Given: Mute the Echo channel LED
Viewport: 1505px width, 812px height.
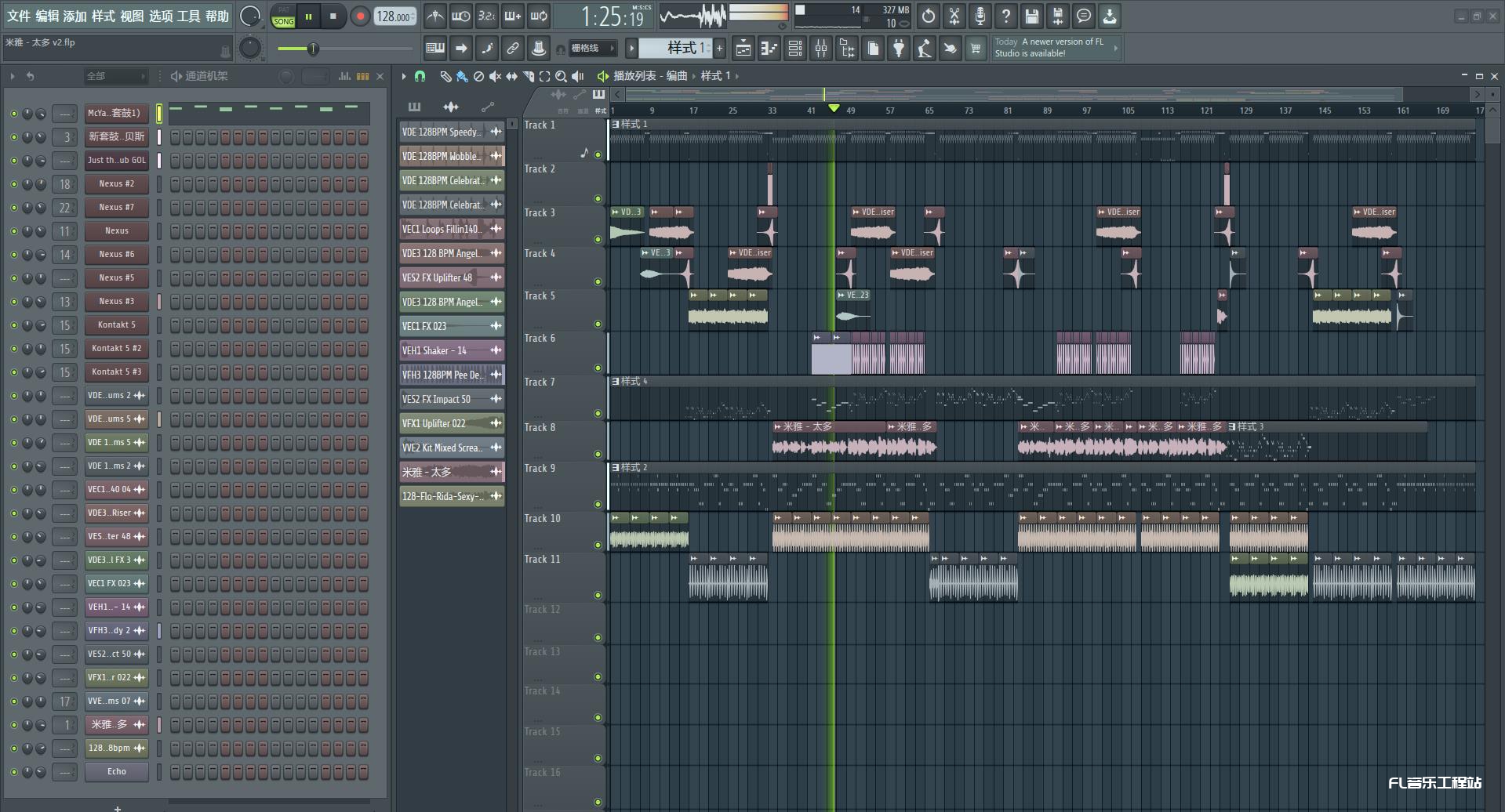Looking at the screenshot, I should click(x=13, y=772).
